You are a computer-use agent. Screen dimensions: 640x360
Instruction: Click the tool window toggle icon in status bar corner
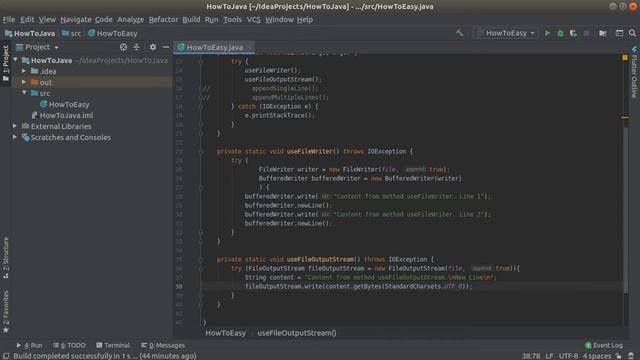coord(6,356)
